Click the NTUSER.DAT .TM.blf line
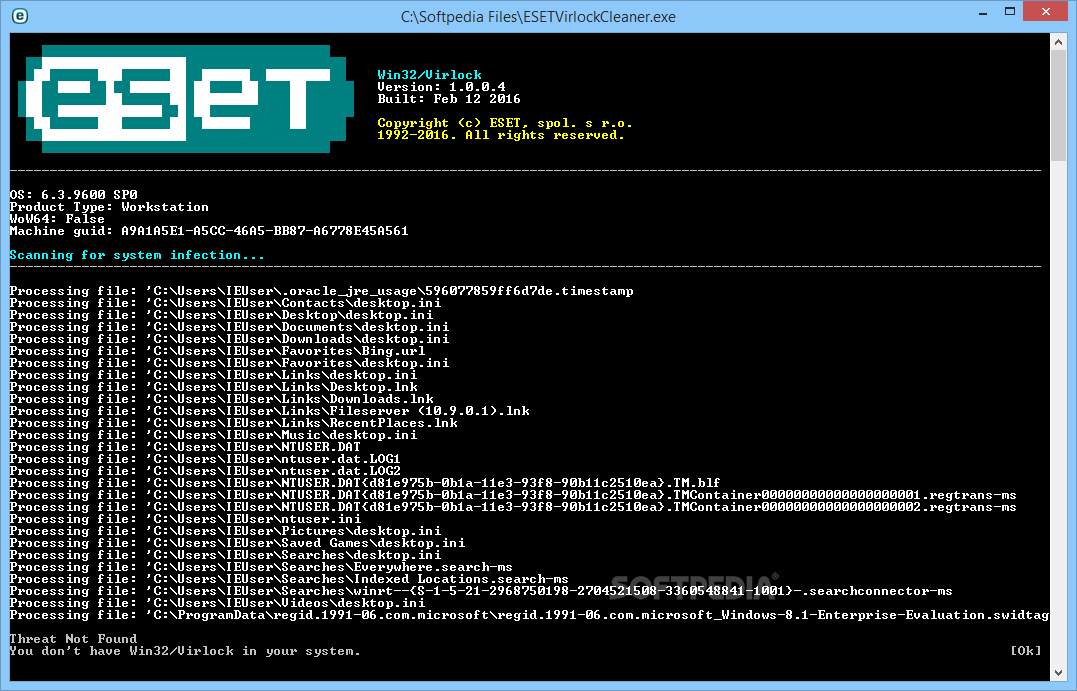This screenshot has width=1077, height=691. coord(365,483)
